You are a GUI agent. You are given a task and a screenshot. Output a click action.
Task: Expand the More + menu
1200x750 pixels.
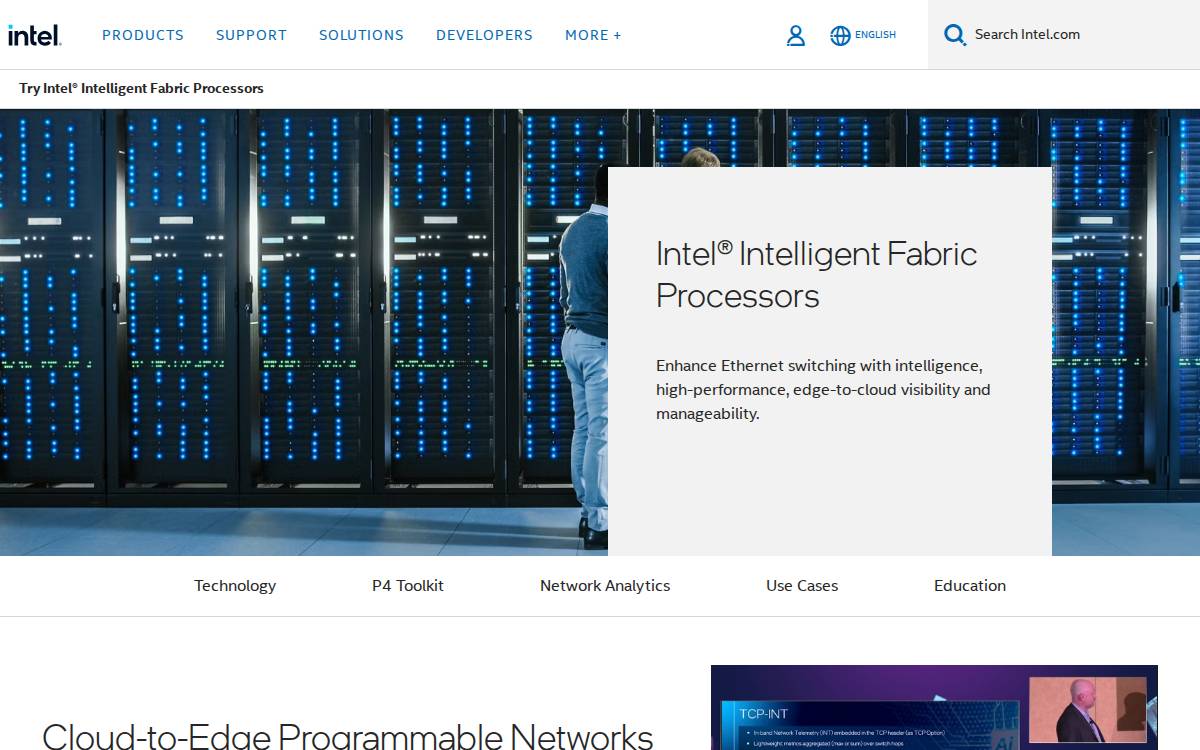click(x=593, y=35)
